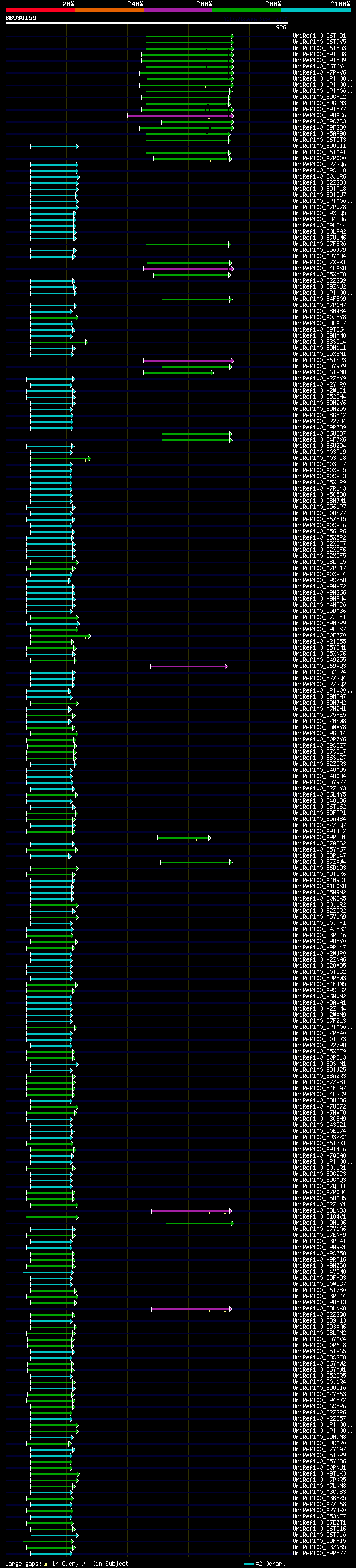Click the UniRef100_C5Y9Z9 hit label

(319, 367)
